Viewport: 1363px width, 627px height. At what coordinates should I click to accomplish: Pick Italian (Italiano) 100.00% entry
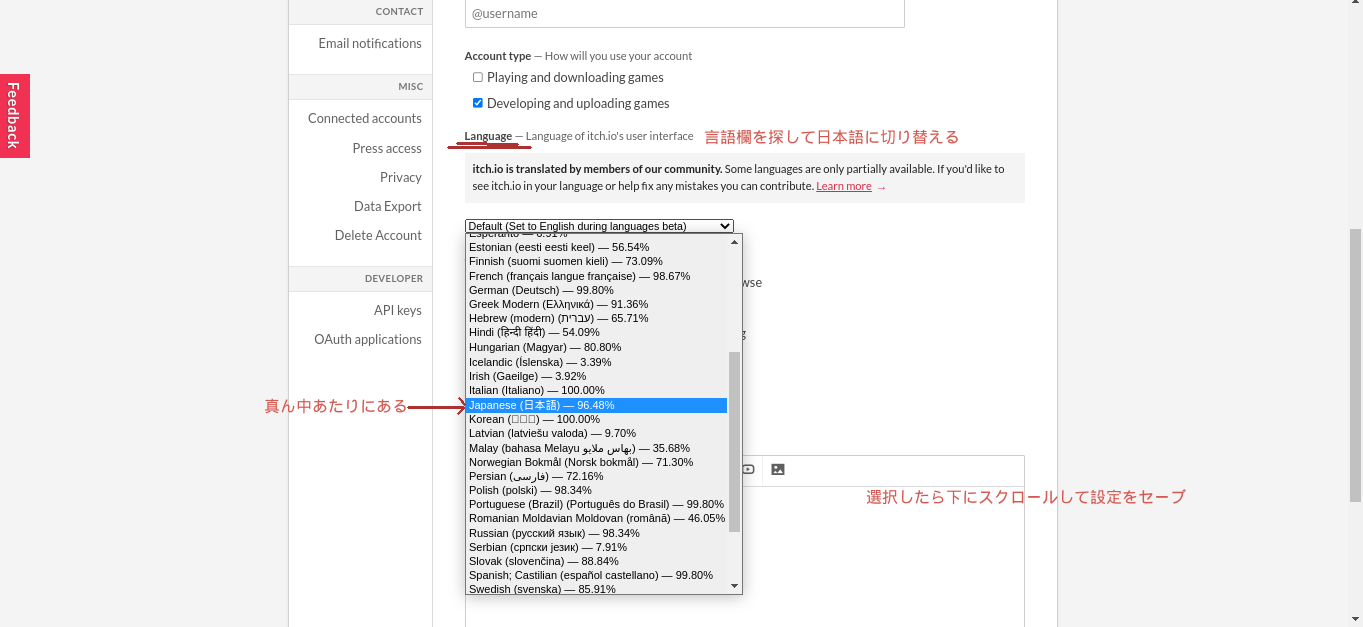[x=597, y=390]
